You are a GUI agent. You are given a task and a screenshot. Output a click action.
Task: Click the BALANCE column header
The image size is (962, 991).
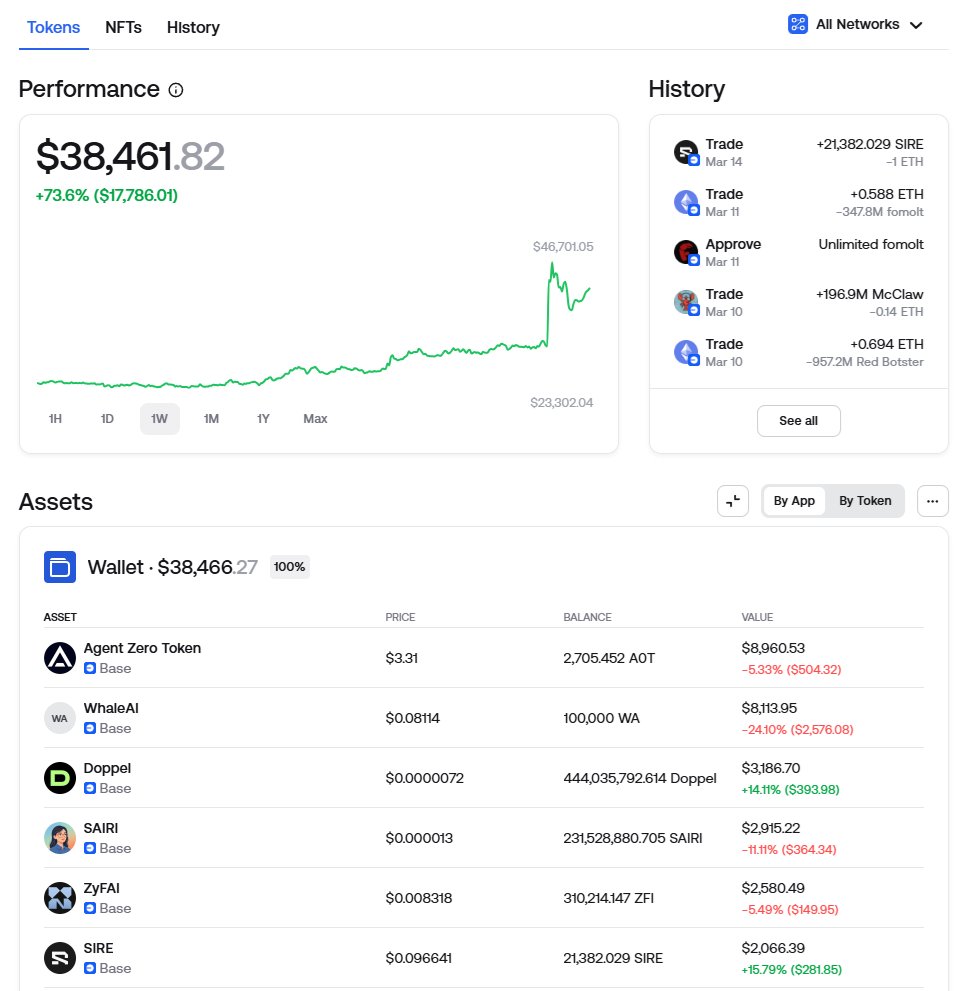(587, 617)
